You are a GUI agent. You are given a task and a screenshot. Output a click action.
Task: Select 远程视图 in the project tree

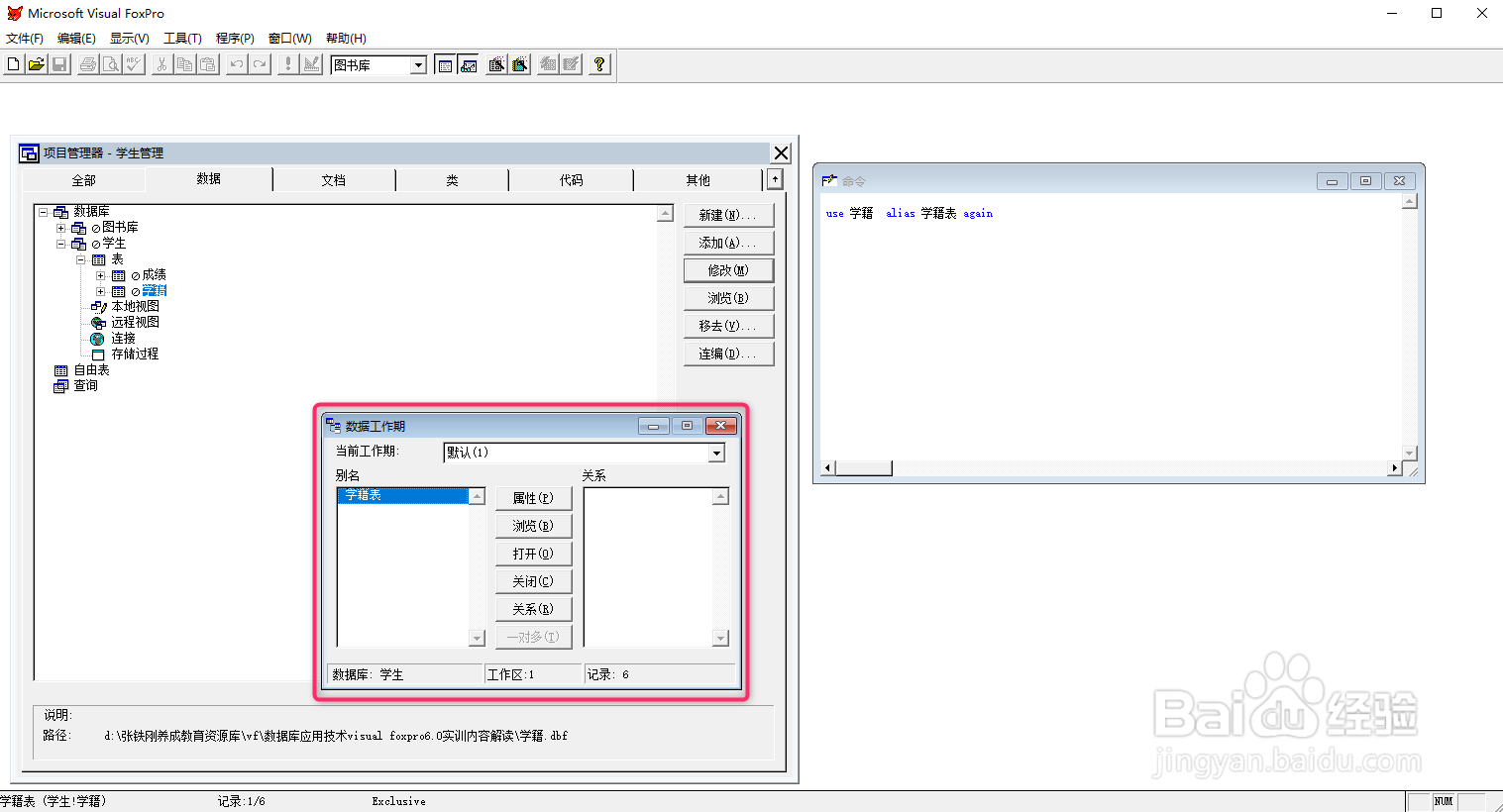pyautogui.click(x=135, y=323)
